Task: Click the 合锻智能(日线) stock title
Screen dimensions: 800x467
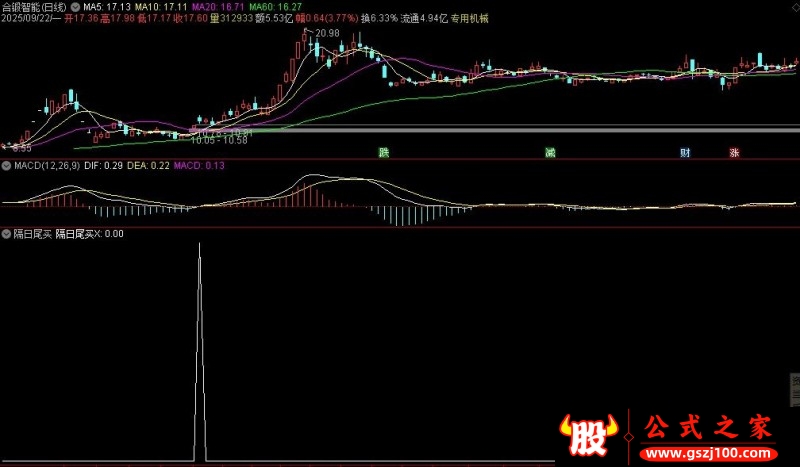Action: [x=35, y=6]
